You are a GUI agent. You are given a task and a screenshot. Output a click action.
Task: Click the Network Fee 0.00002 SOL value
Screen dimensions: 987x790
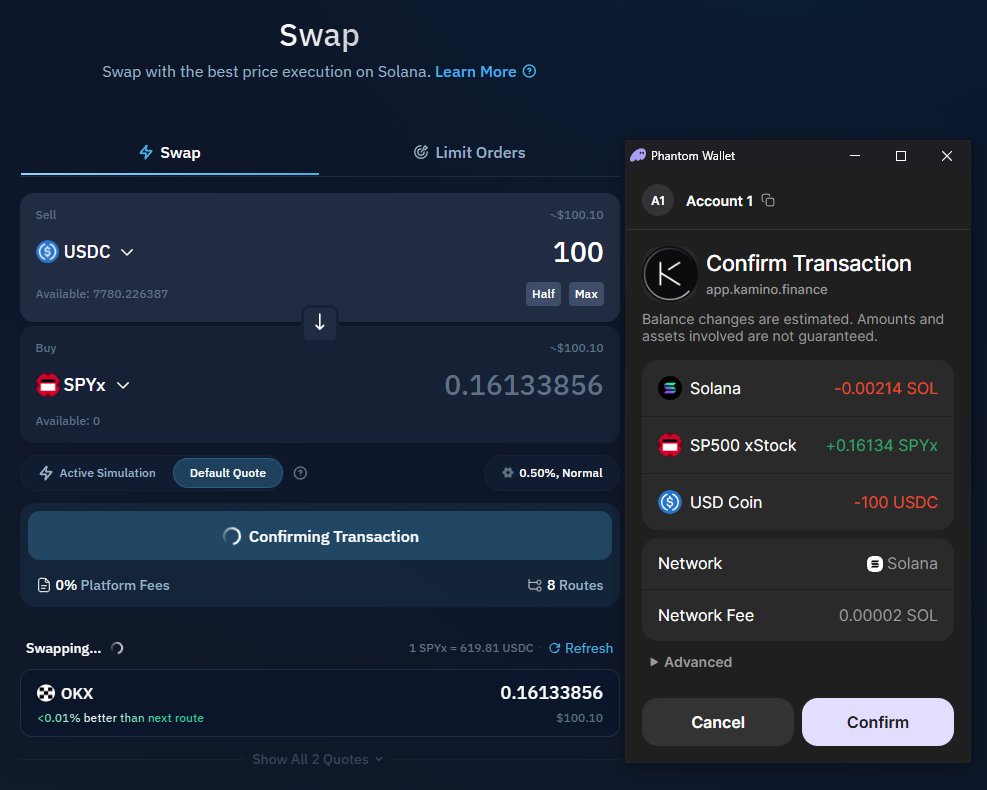pyautogui.click(x=888, y=616)
